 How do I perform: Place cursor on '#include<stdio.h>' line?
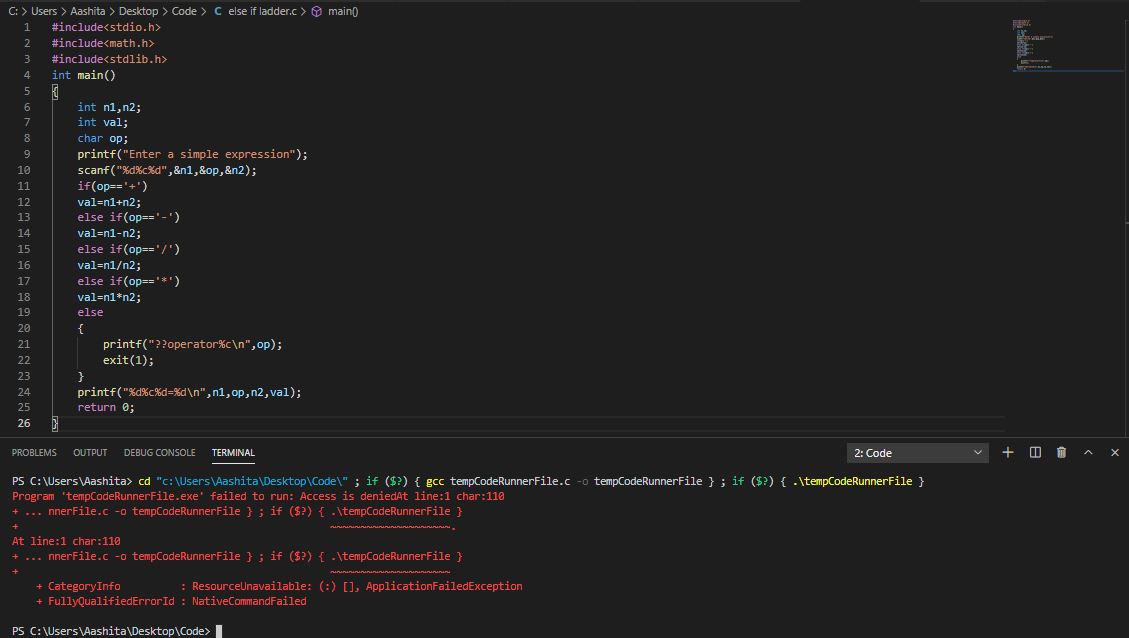106,27
